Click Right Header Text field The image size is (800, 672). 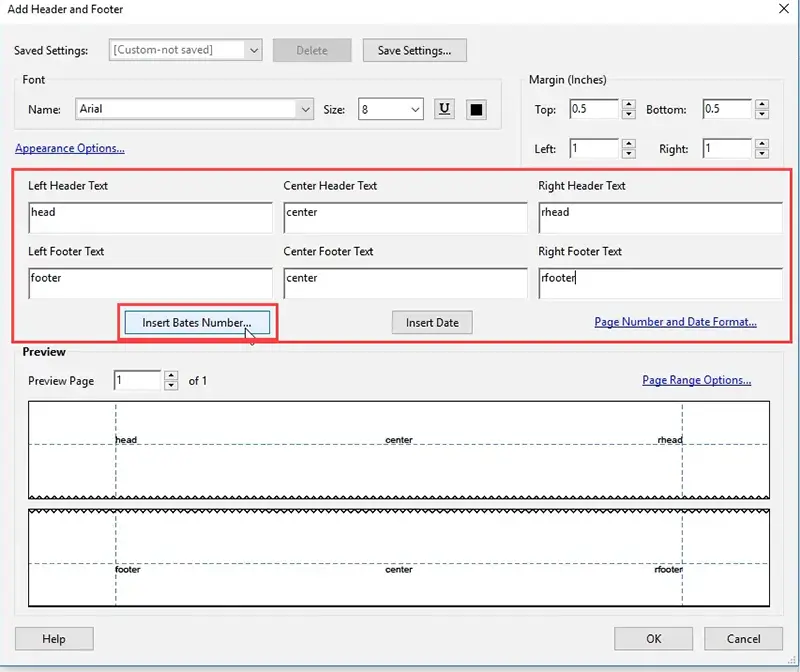[660, 217]
